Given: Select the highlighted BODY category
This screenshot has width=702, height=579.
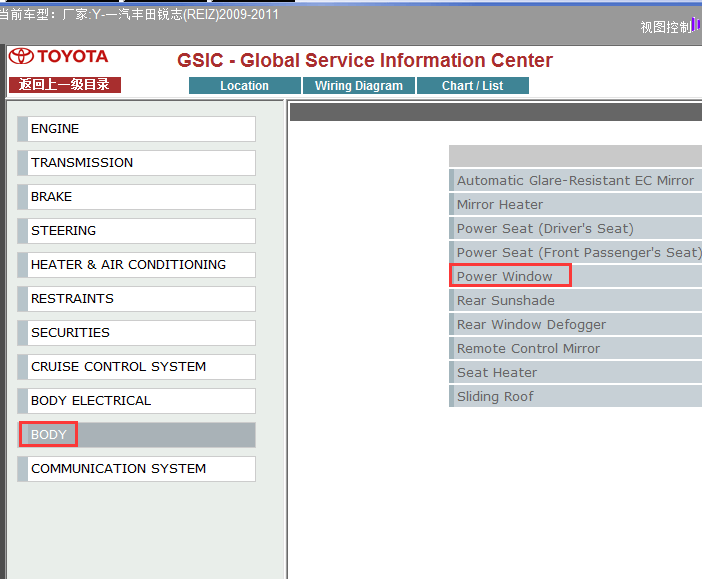Looking at the screenshot, I should click(x=137, y=435).
